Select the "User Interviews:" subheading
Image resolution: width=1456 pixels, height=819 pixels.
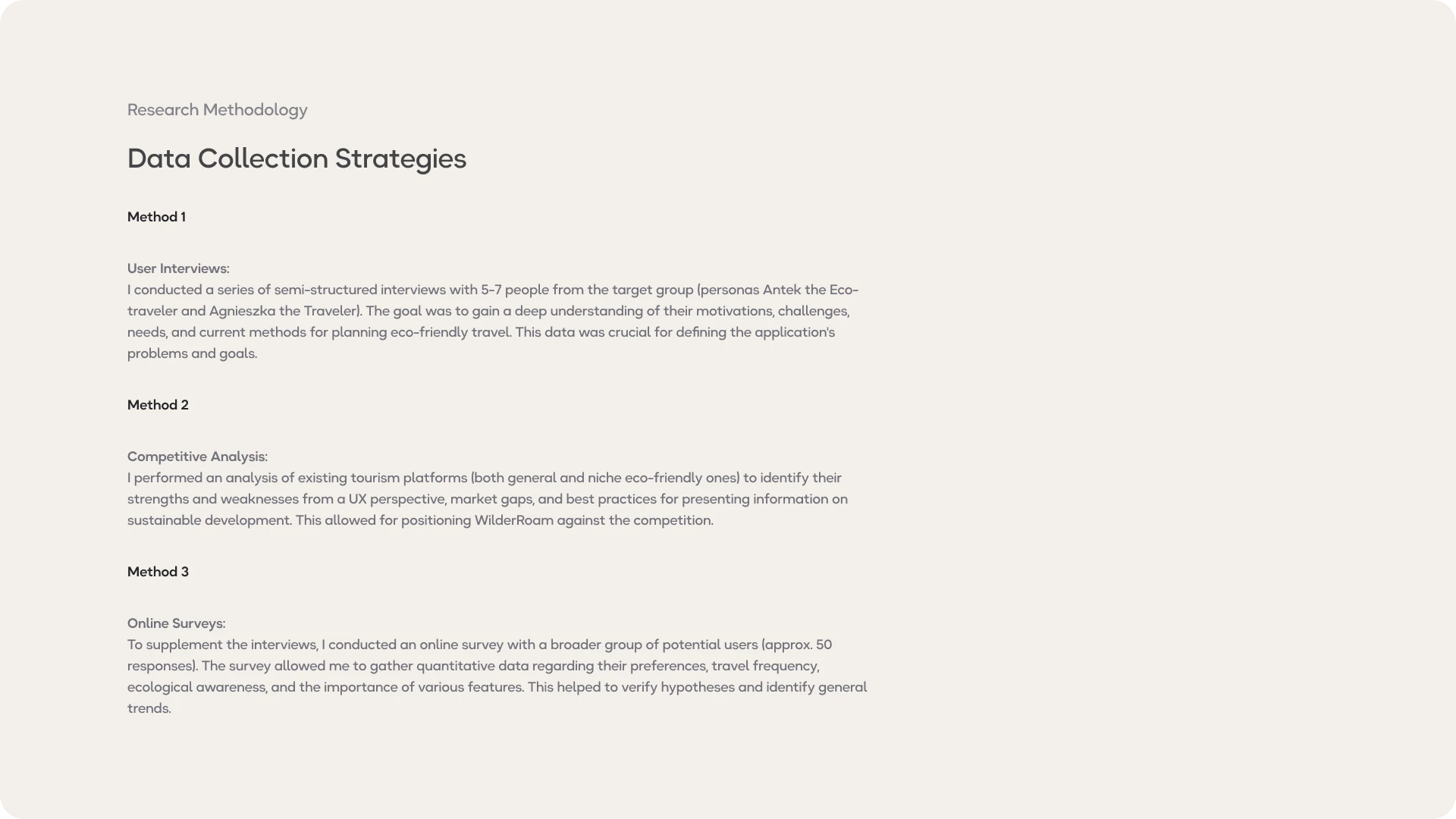178,268
